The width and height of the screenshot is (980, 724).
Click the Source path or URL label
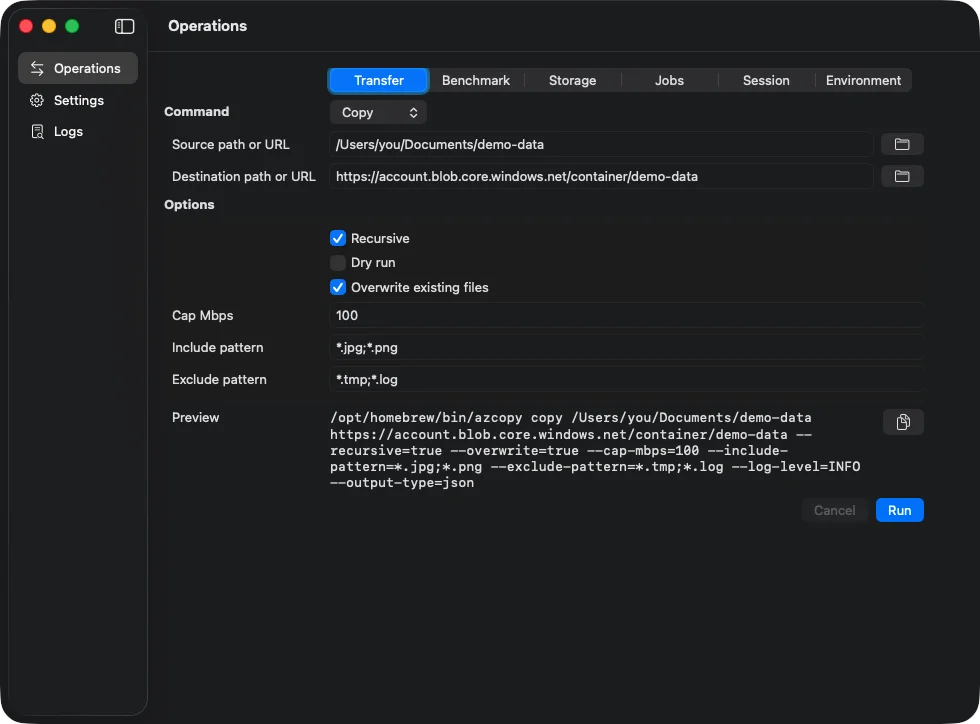231,144
